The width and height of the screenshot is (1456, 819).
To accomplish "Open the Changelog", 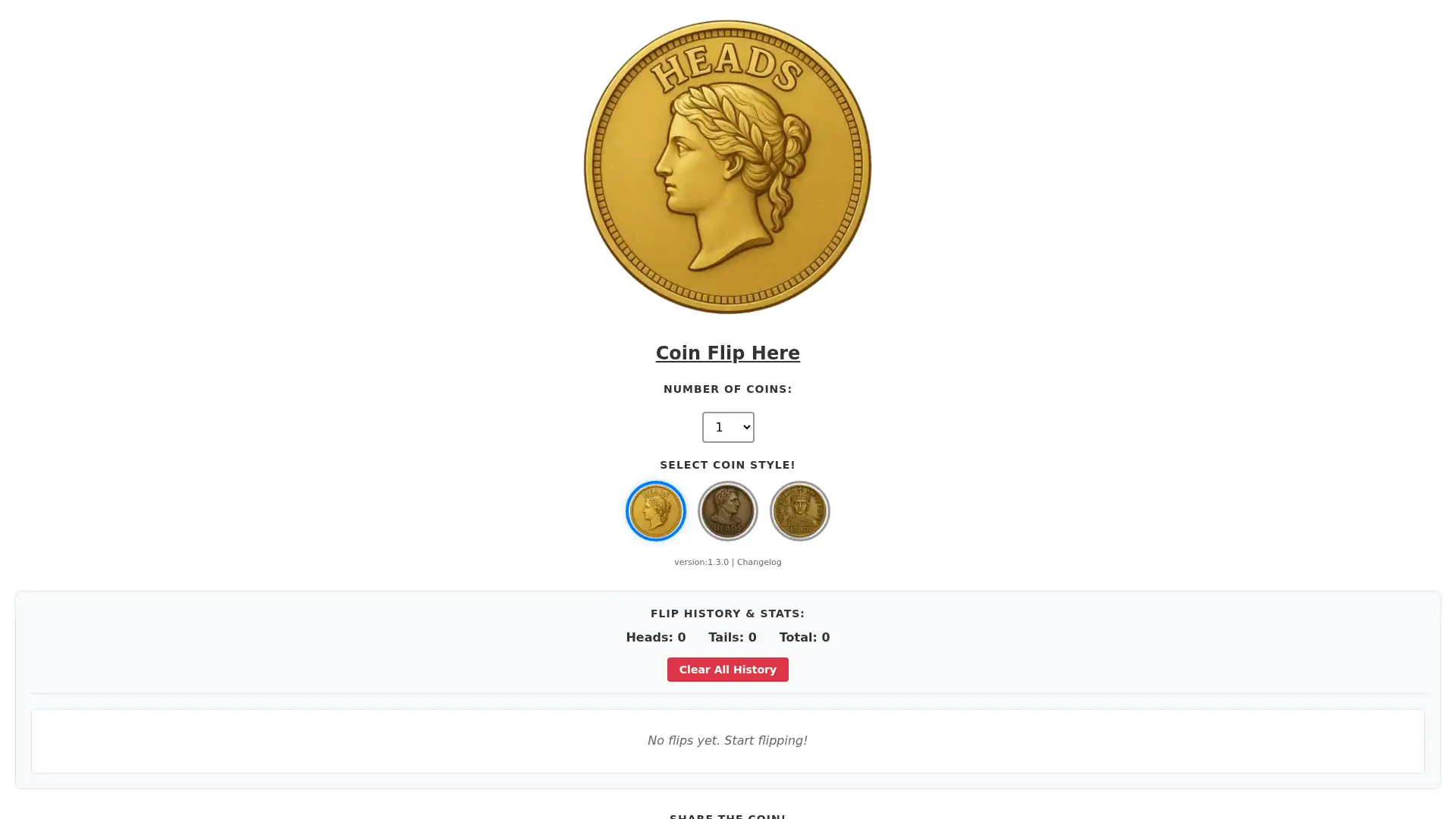I will point(758,562).
